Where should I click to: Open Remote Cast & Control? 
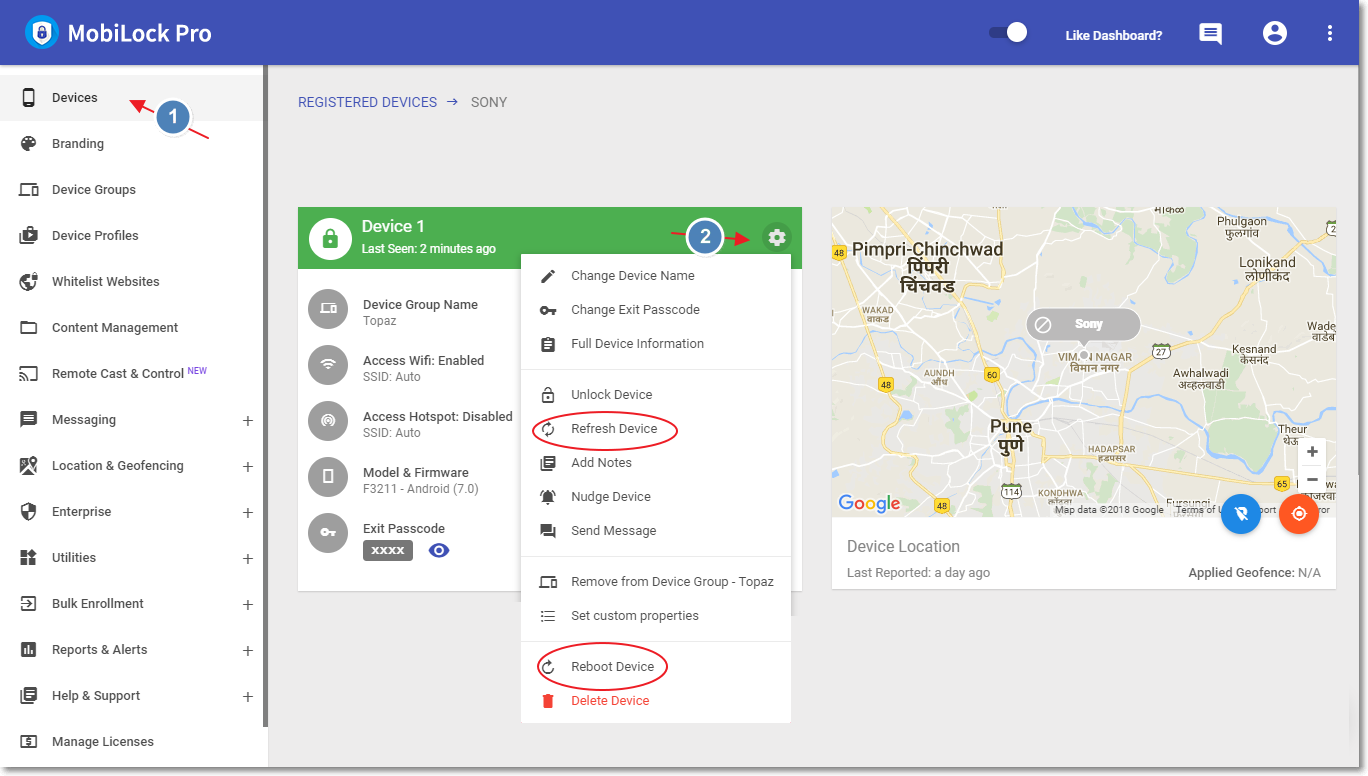(x=131, y=374)
